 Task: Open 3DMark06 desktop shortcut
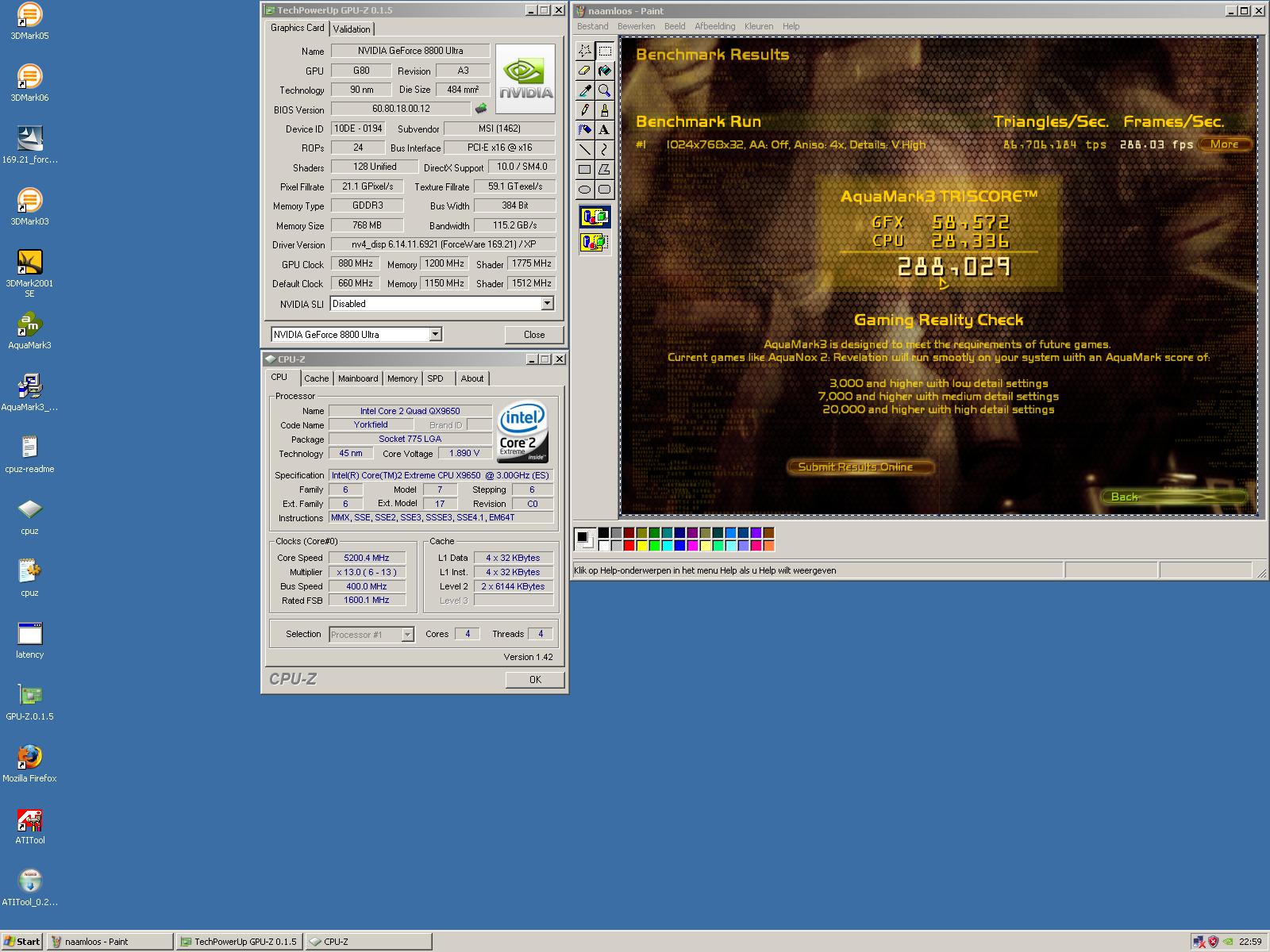tap(29, 83)
